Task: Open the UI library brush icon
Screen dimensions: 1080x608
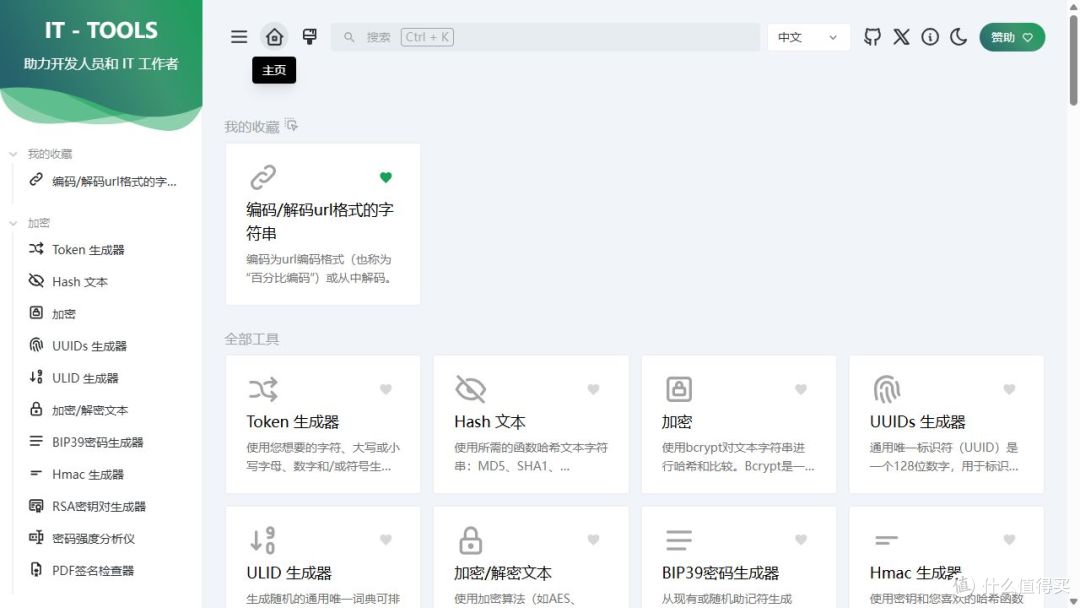Action: 310,37
